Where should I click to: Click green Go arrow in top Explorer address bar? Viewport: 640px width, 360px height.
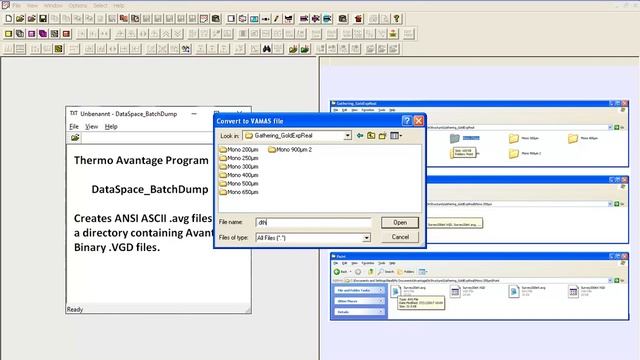[617, 128]
